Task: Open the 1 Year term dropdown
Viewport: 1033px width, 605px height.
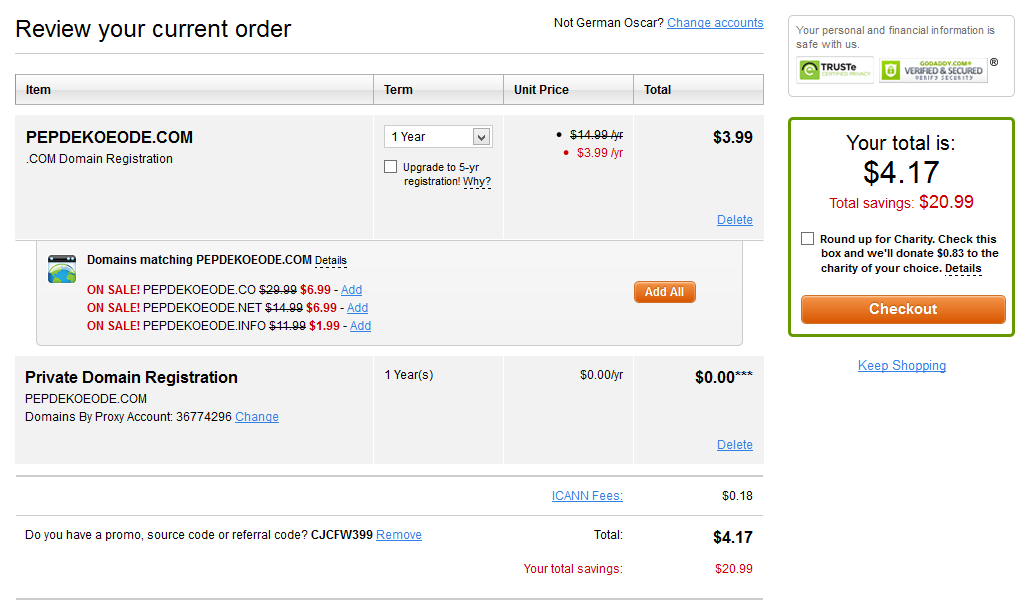Action: 437,137
